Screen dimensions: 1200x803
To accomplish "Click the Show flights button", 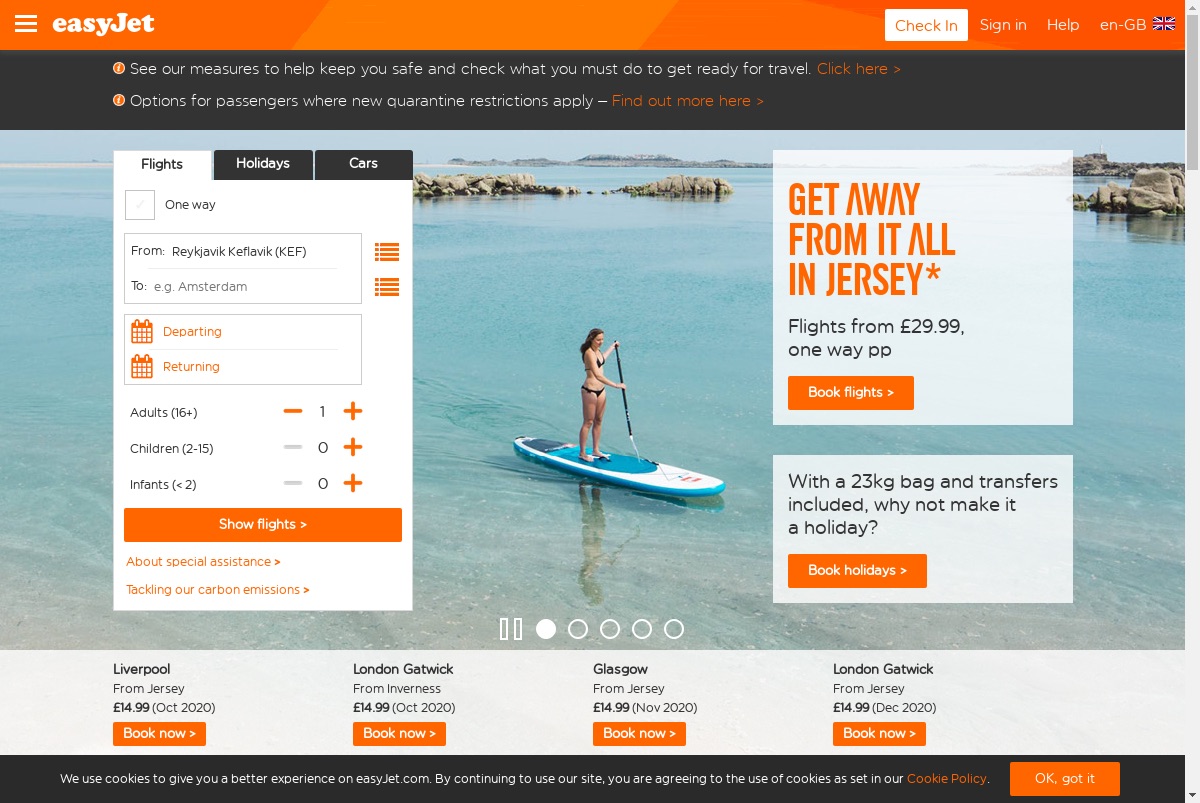I will (263, 525).
